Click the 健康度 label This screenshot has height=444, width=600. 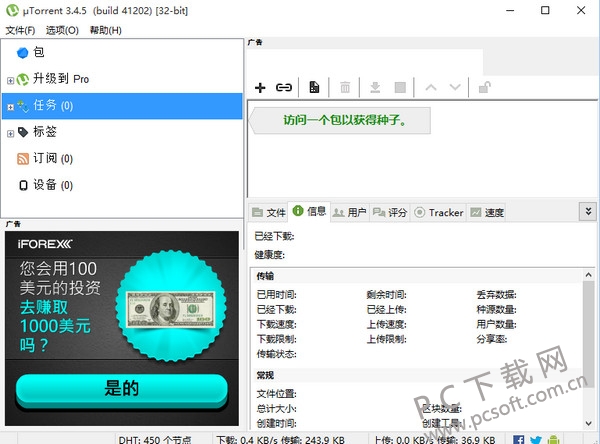tap(269, 255)
